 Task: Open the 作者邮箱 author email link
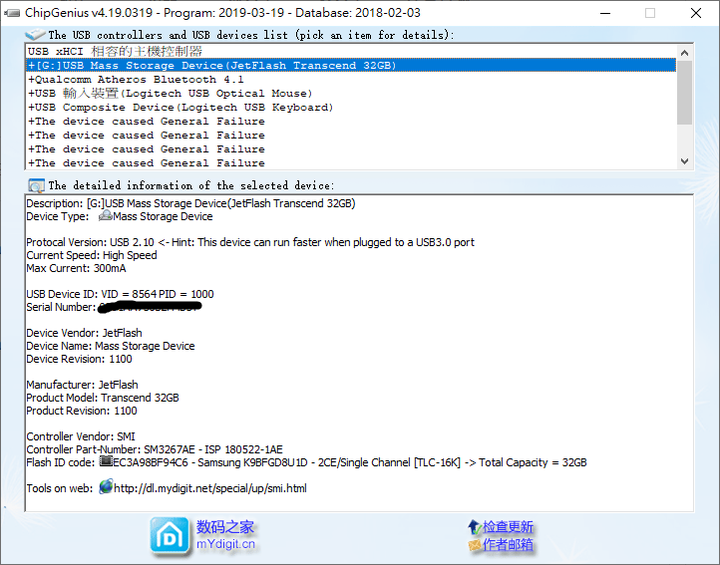point(507,545)
